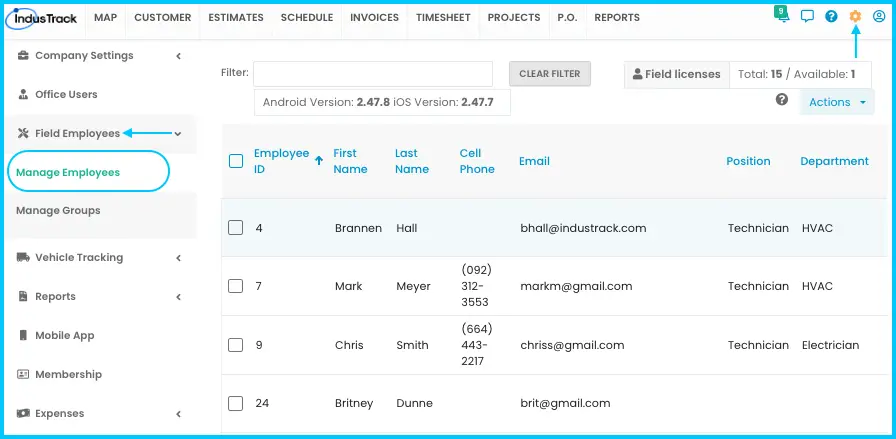Focus the Filter text field
The image size is (896, 439).
(373, 74)
